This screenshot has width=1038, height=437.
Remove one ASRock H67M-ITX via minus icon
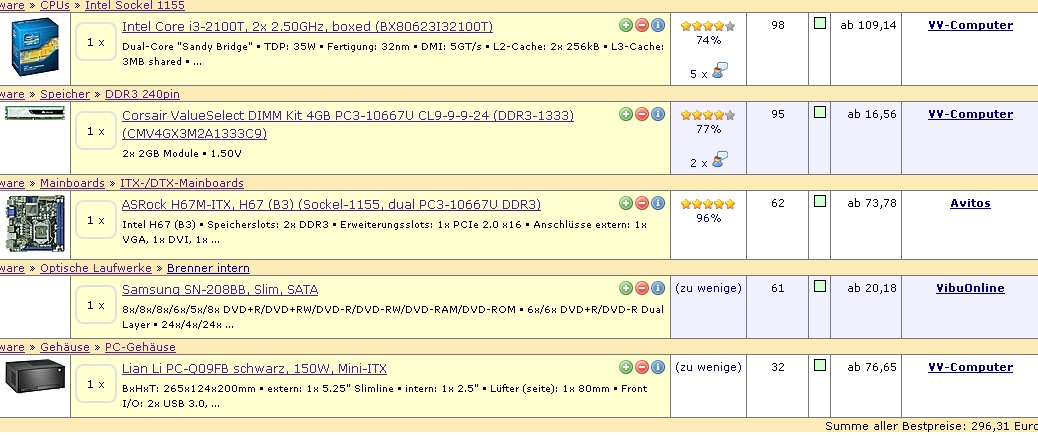coord(641,203)
